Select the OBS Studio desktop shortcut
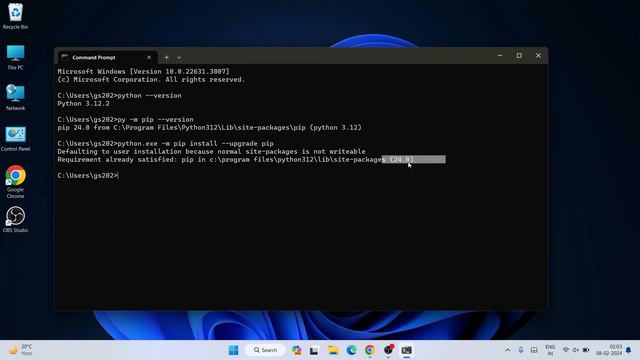The width and height of the screenshot is (640, 360). [15, 220]
